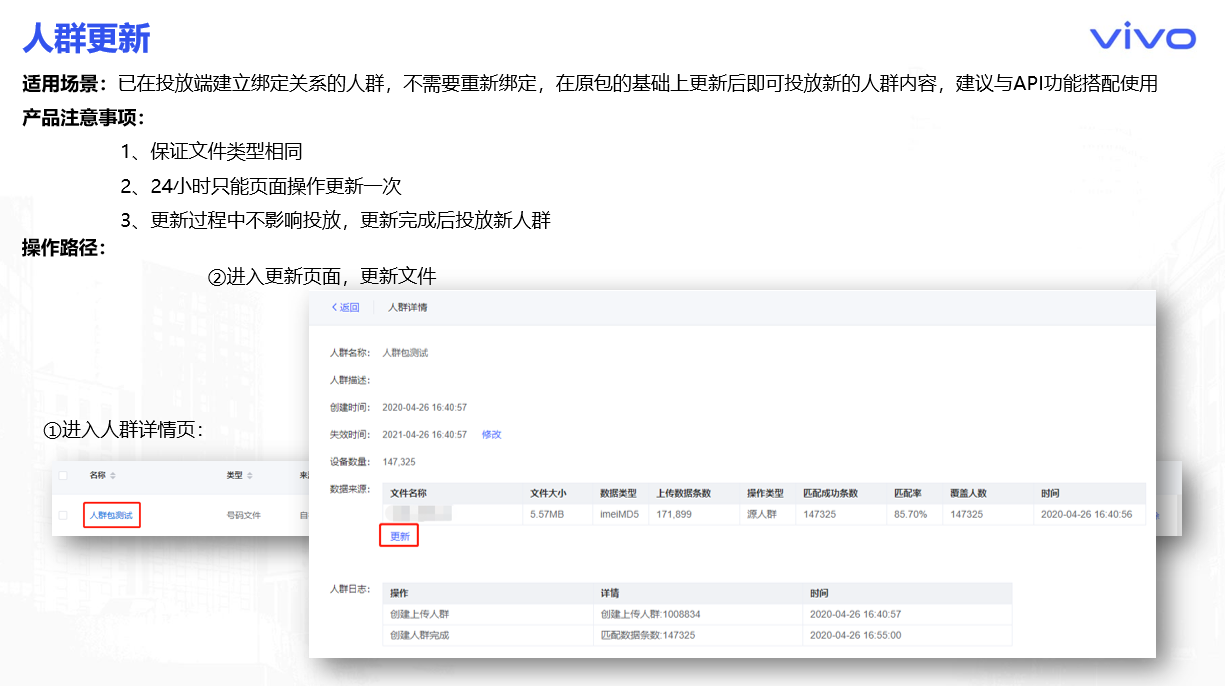1225x686 pixels.
Task: Click the 匹配率 column header
Action: click(x=907, y=493)
